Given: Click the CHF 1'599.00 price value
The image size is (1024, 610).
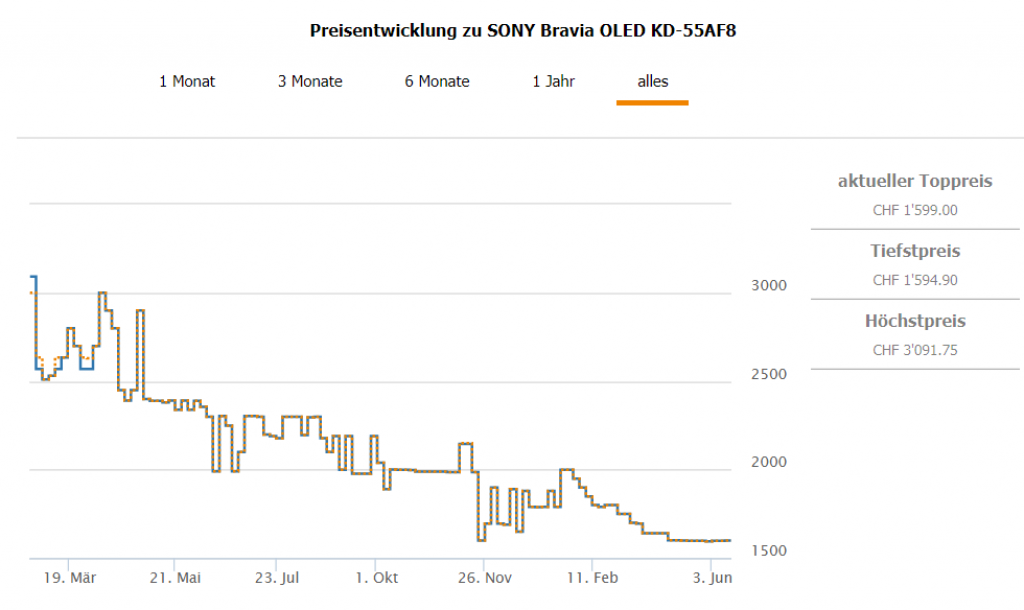Looking at the screenshot, I should [914, 210].
